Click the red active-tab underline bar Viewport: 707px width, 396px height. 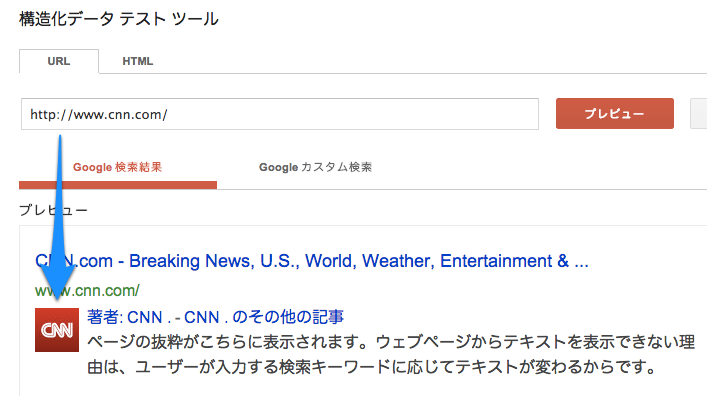pyautogui.click(x=118, y=185)
